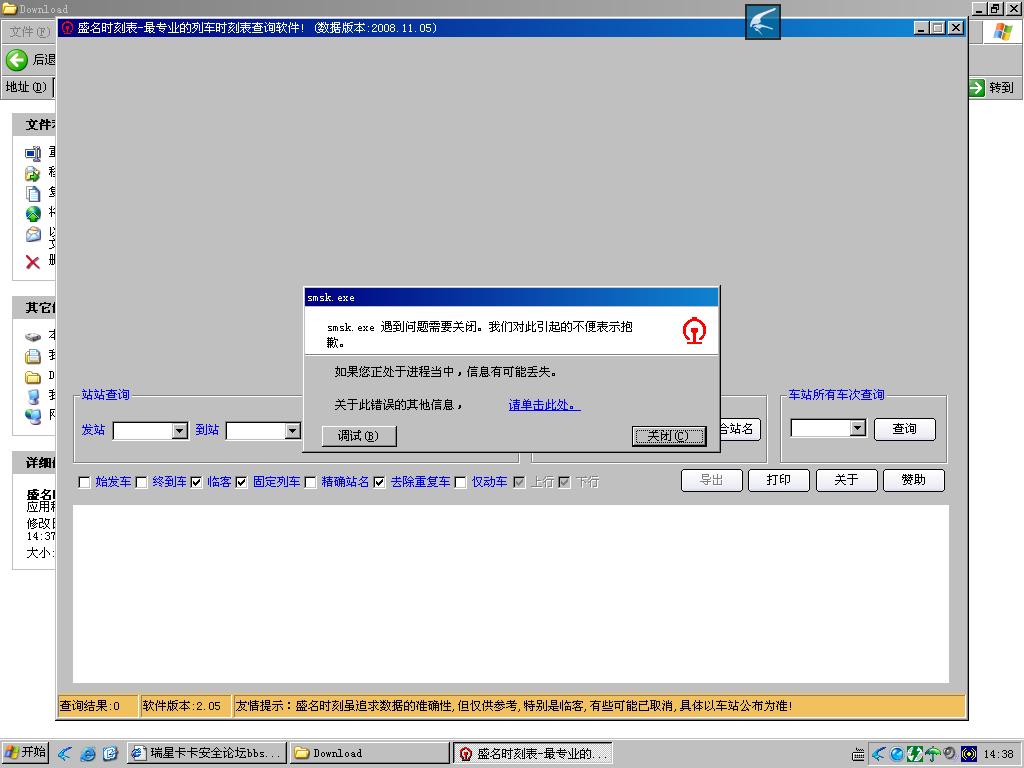Click the 查询结果:0 status bar entry
Viewport: 1024px width, 768px height.
[x=98, y=706]
